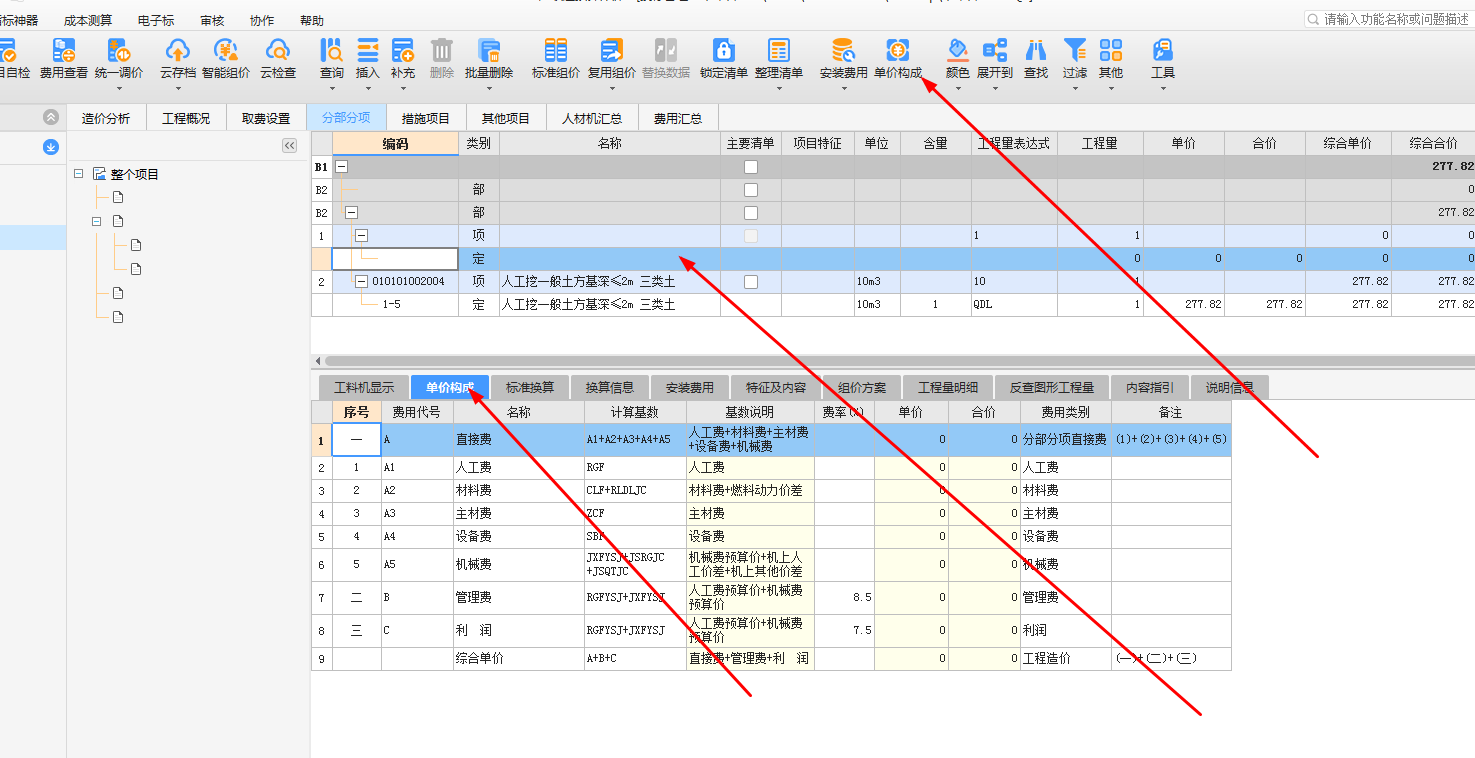
Task: Click the 复用组价 icon
Action: pyautogui.click(x=611, y=50)
